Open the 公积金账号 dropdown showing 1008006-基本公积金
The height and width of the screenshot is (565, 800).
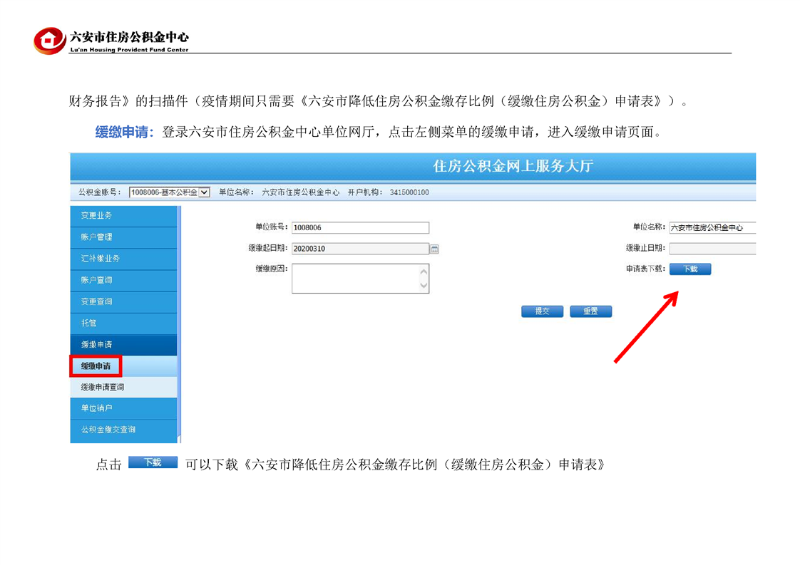point(169,192)
